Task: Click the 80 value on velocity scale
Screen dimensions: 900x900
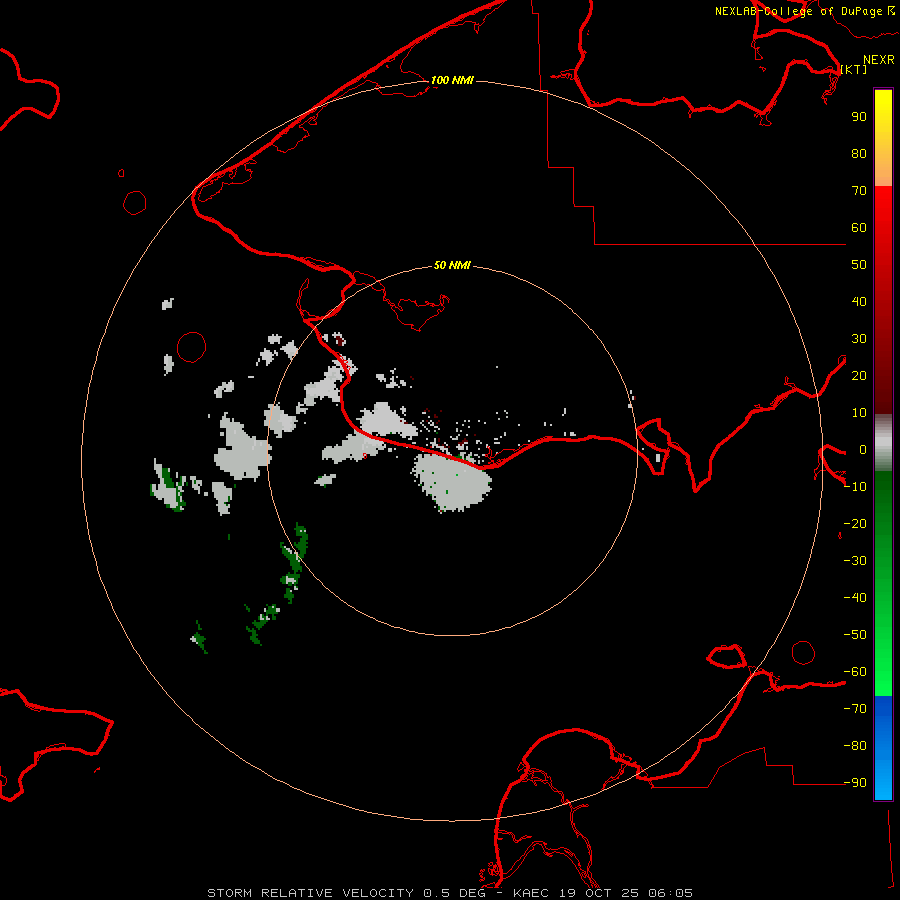Action: 859,153
